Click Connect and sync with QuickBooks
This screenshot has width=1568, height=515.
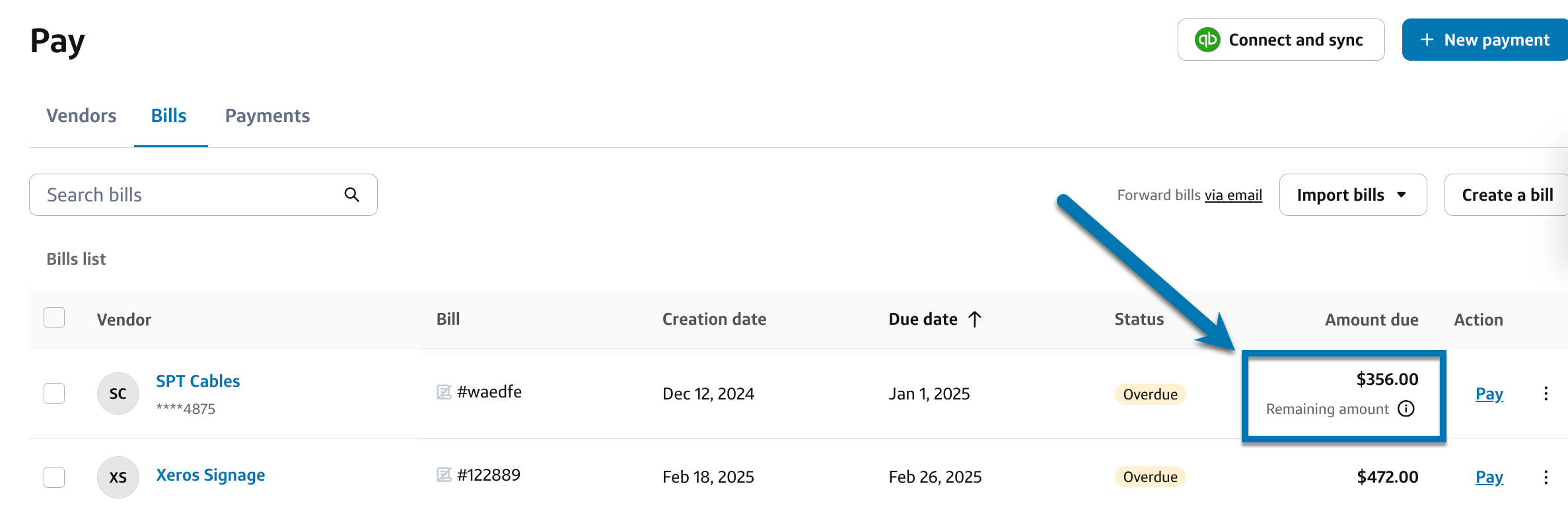(1281, 40)
